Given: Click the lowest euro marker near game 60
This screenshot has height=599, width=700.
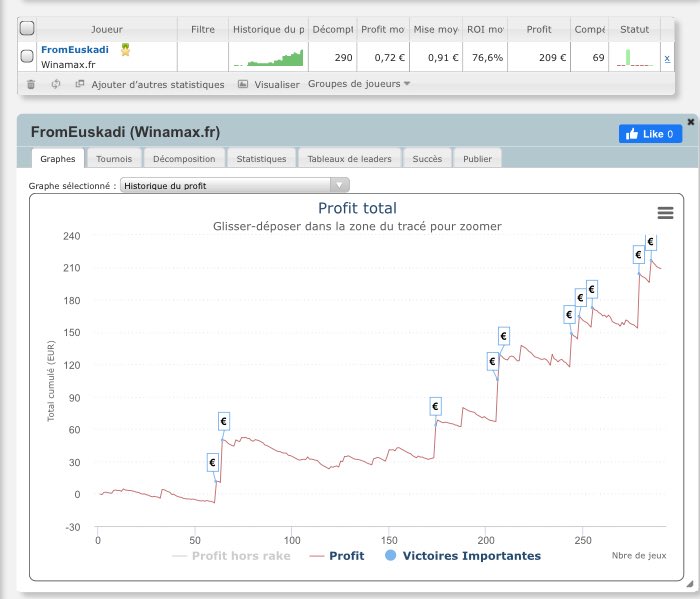Looking at the screenshot, I should 212,462.
